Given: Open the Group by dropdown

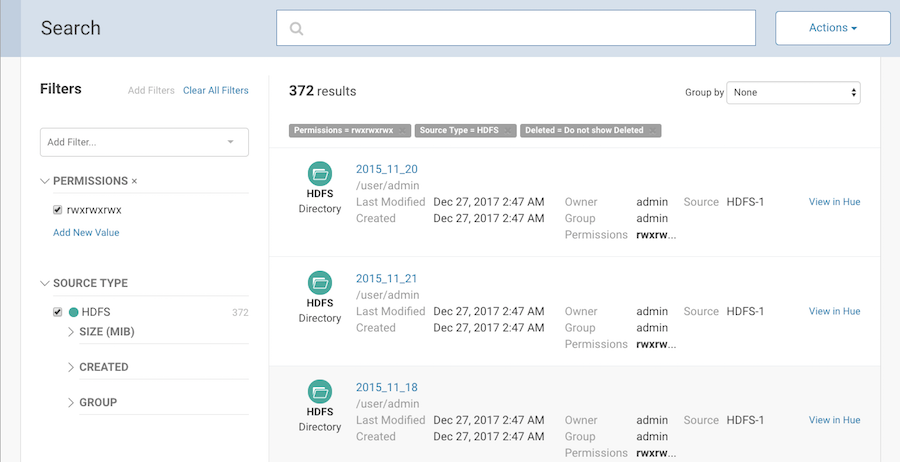Looking at the screenshot, I should click(x=793, y=92).
